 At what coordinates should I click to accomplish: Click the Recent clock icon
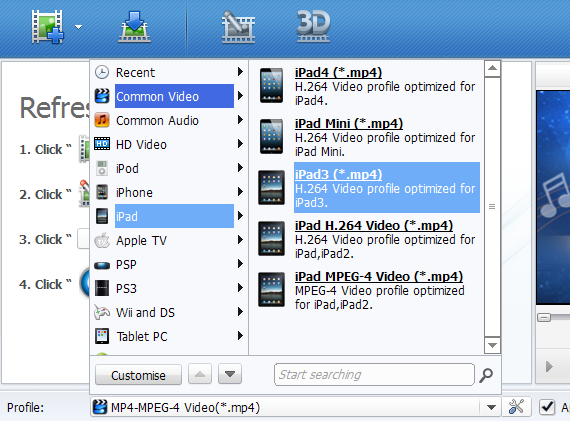point(102,72)
